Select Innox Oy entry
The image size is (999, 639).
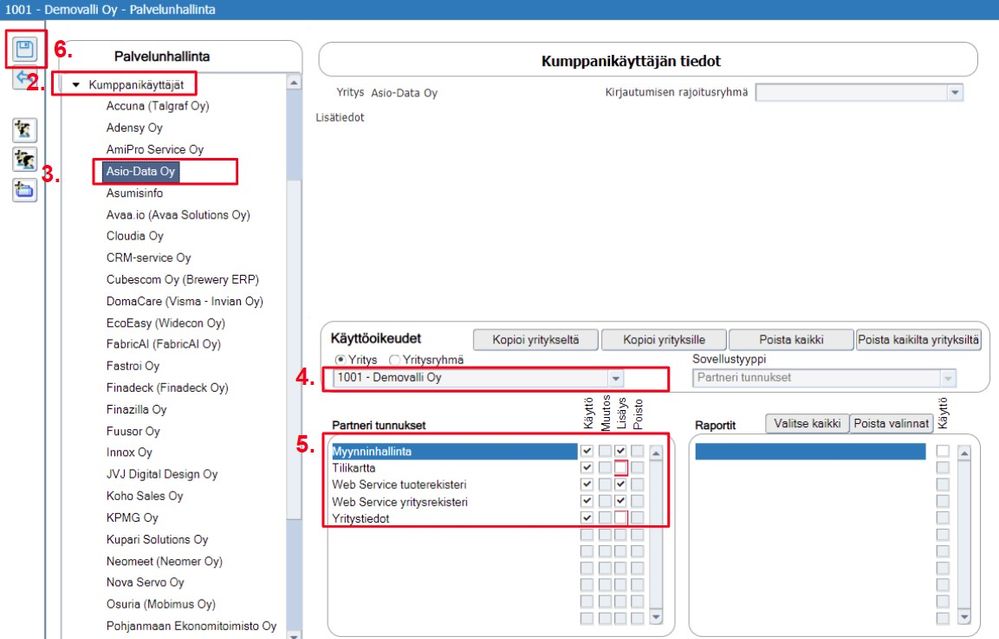click(129, 452)
